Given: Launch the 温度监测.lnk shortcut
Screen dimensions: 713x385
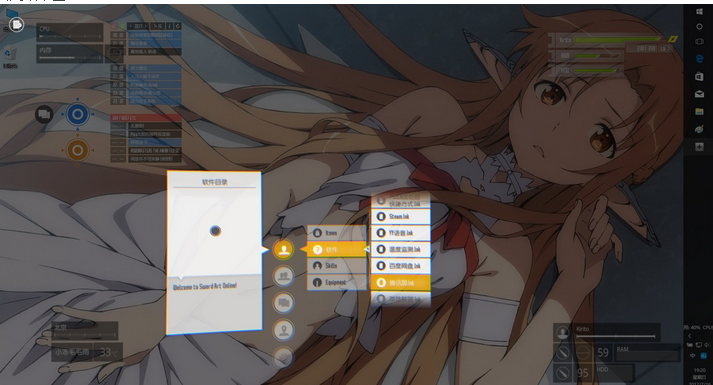Looking at the screenshot, I should coord(401,249).
